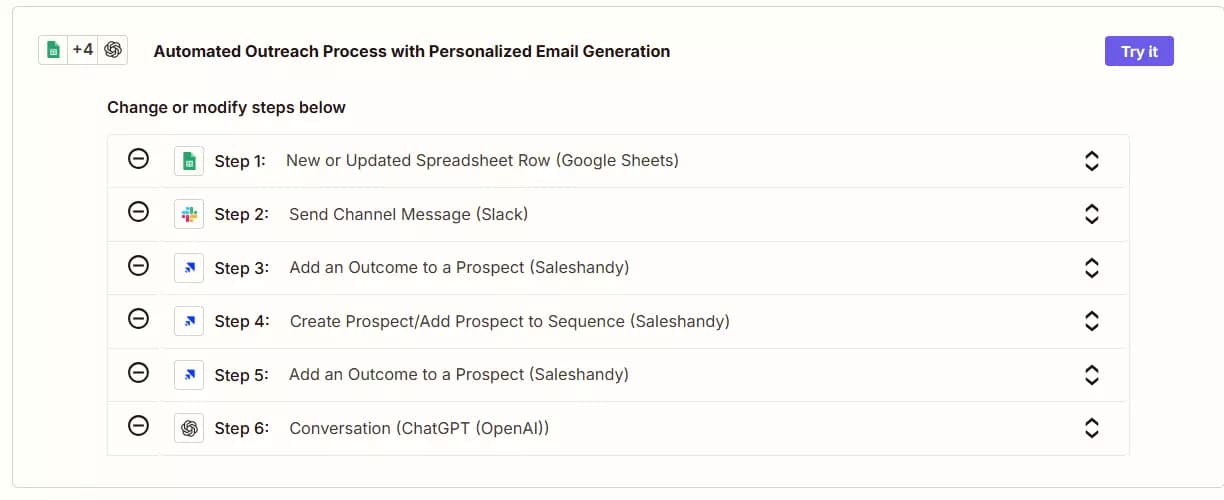Click the Google Sheets icon in header
1224x500 pixels.
(53, 50)
